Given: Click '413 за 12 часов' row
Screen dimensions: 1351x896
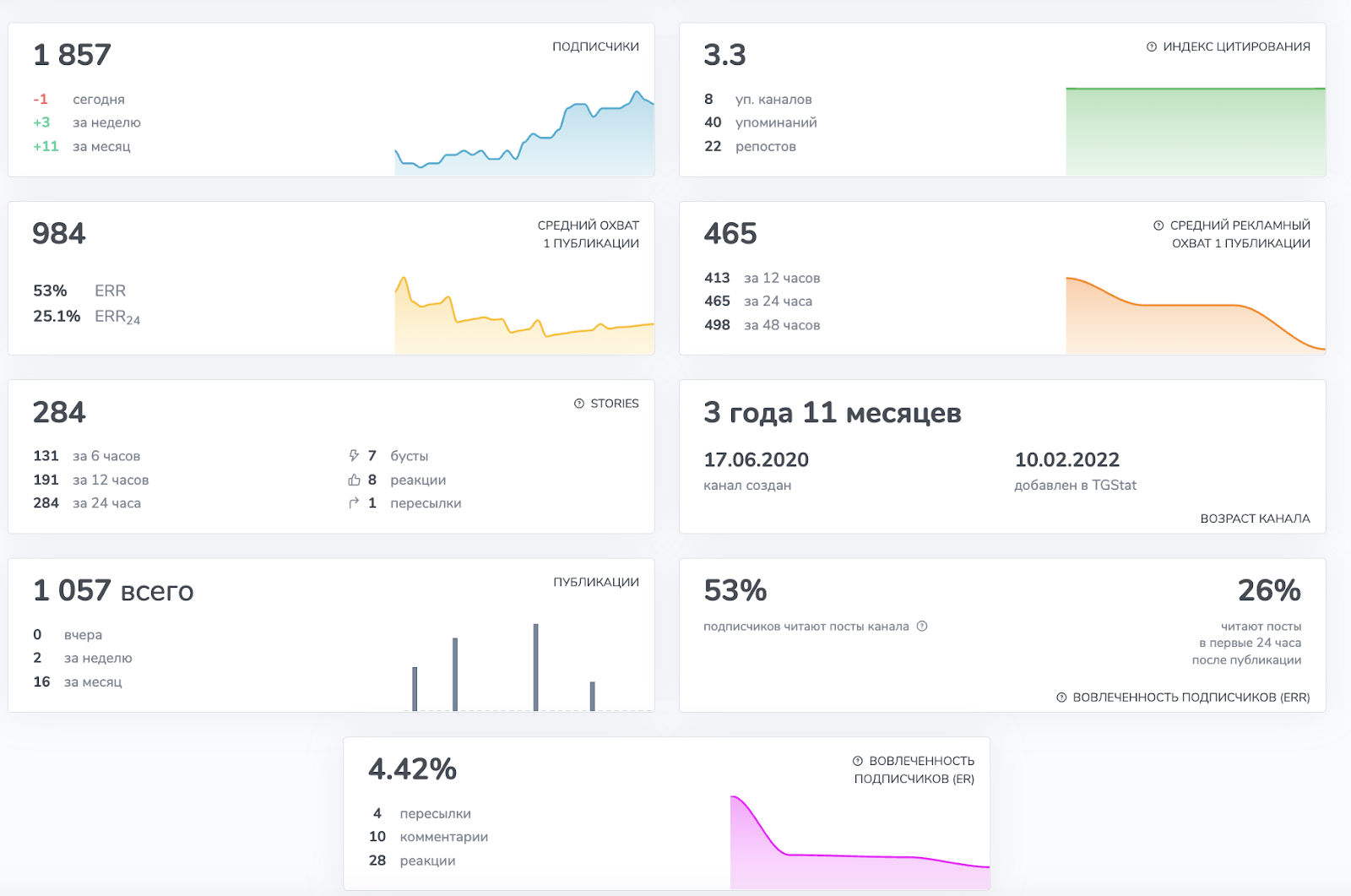Looking at the screenshot, I should (x=762, y=278).
